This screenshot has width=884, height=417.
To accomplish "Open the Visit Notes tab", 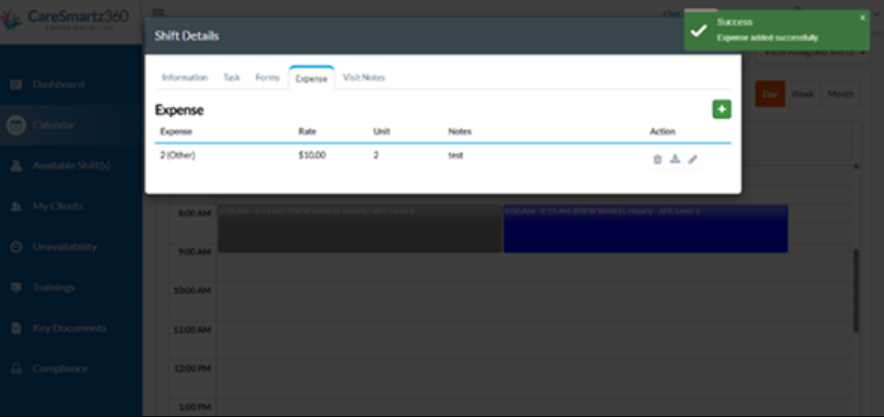I will [364, 78].
